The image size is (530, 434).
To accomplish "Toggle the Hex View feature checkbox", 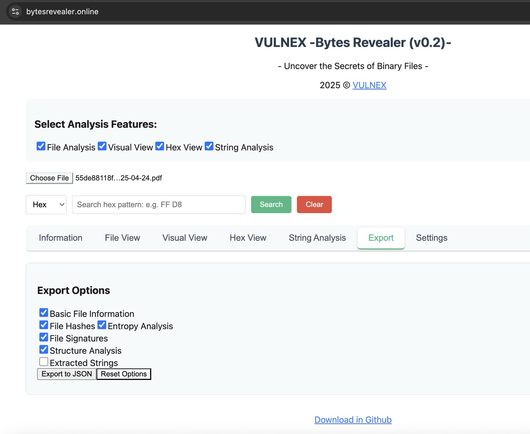I will tap(160, 146).
